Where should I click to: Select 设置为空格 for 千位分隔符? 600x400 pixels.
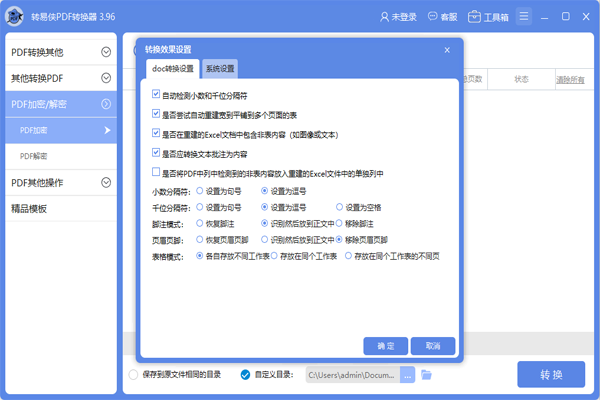[x=341, y=207]
